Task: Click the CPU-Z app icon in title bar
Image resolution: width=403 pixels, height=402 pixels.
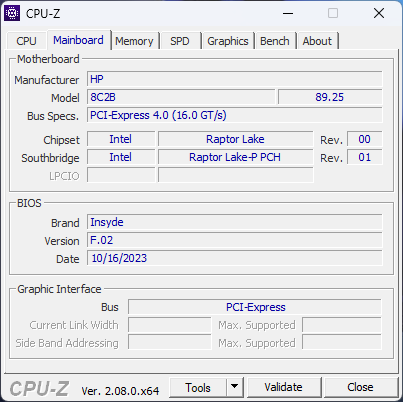Action: 12,13
